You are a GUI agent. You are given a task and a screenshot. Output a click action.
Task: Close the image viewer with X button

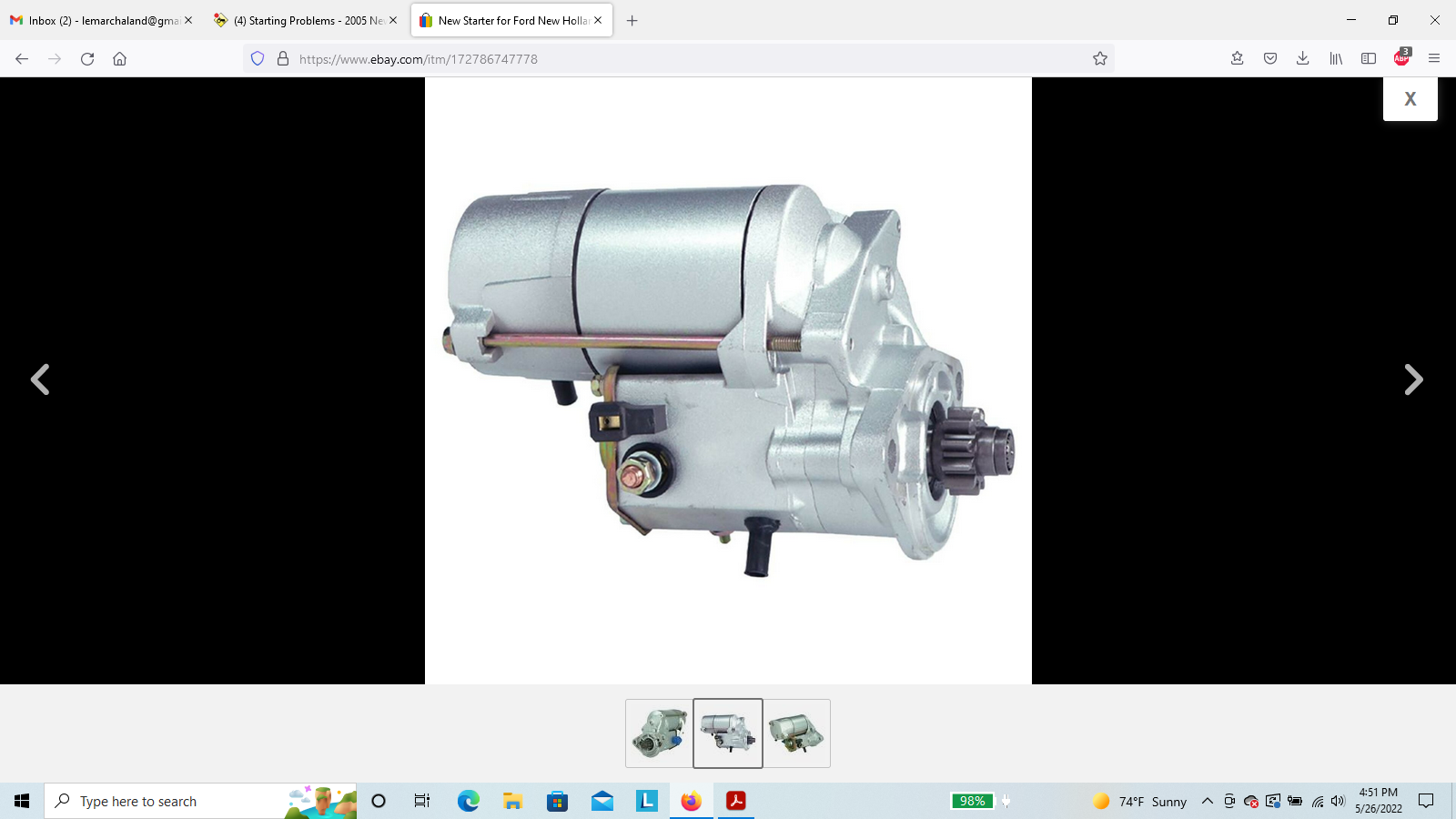click(1410, 99)
